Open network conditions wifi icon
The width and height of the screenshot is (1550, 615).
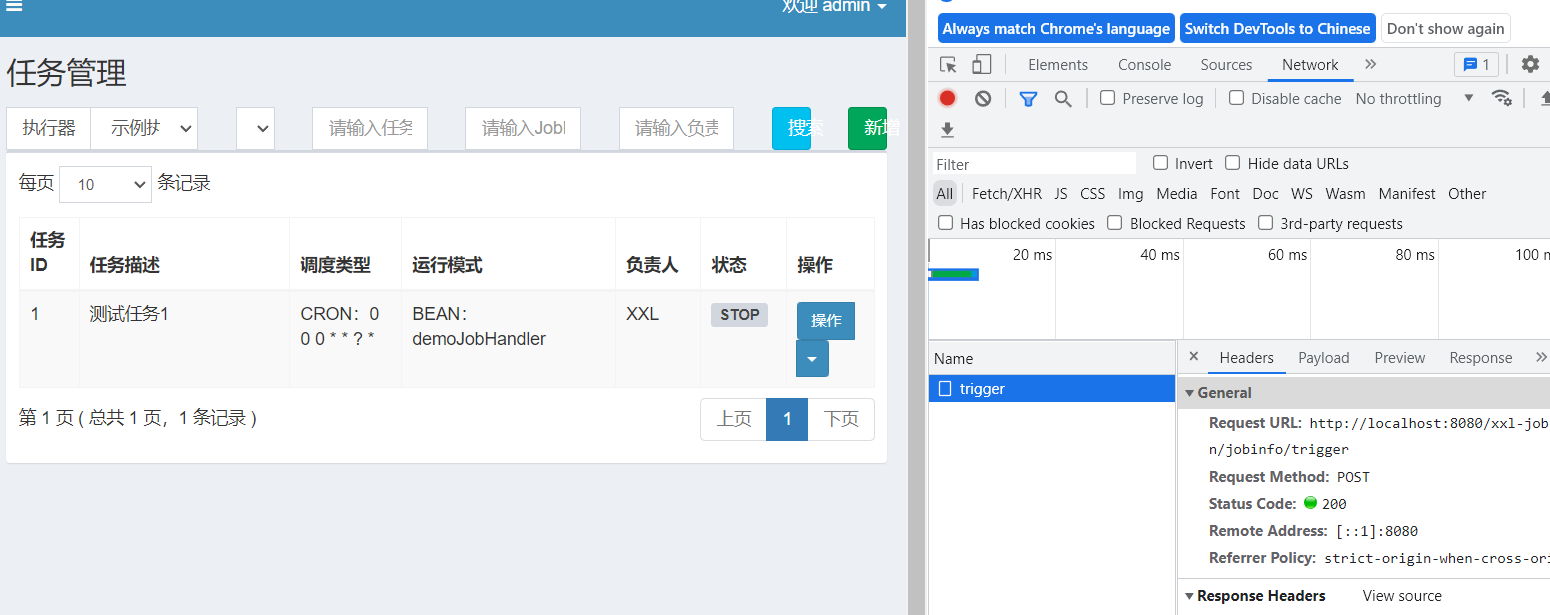[x=1501, y=98]
